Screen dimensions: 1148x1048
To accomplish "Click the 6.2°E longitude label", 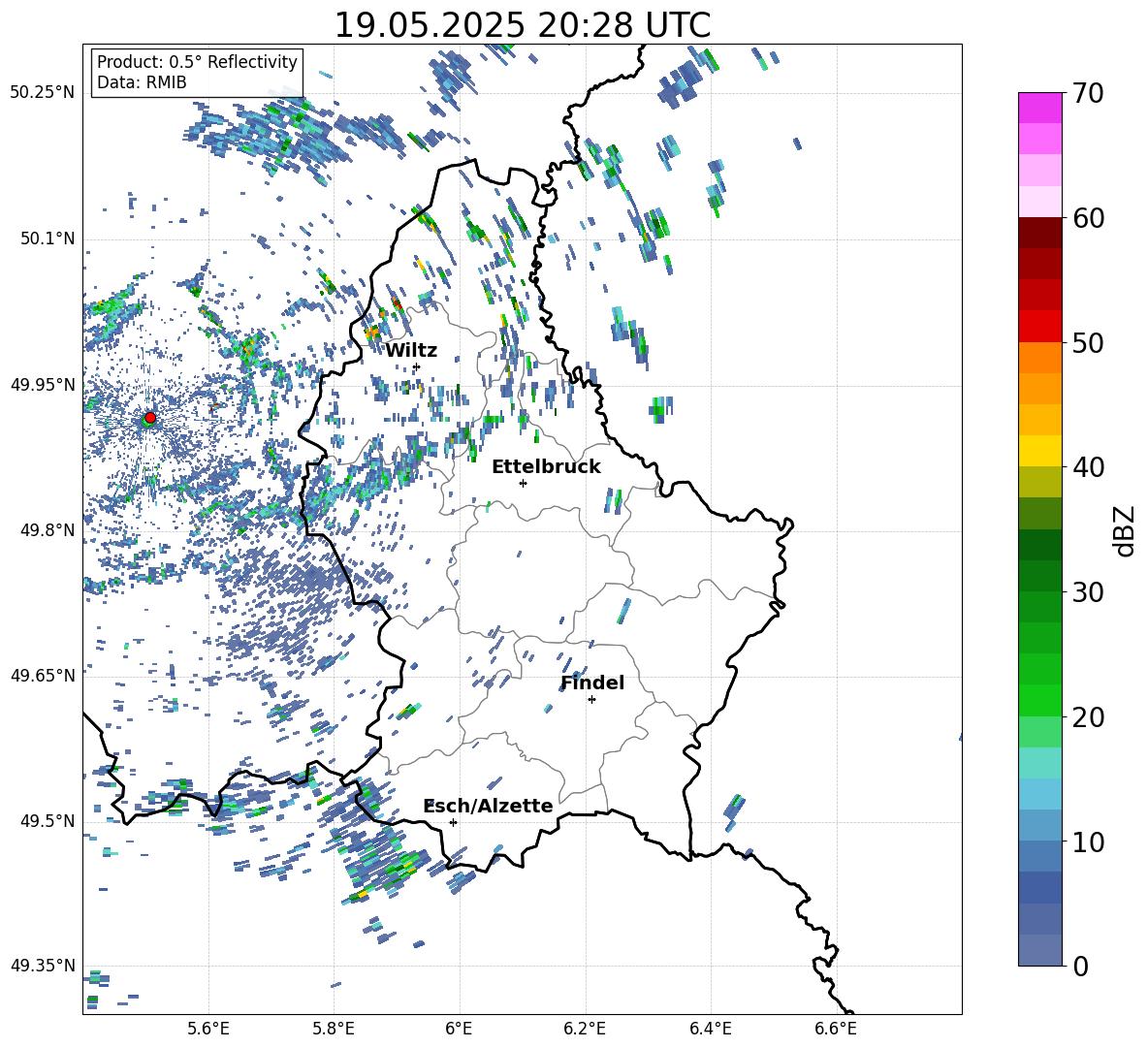I will [x=585, y=1029].
